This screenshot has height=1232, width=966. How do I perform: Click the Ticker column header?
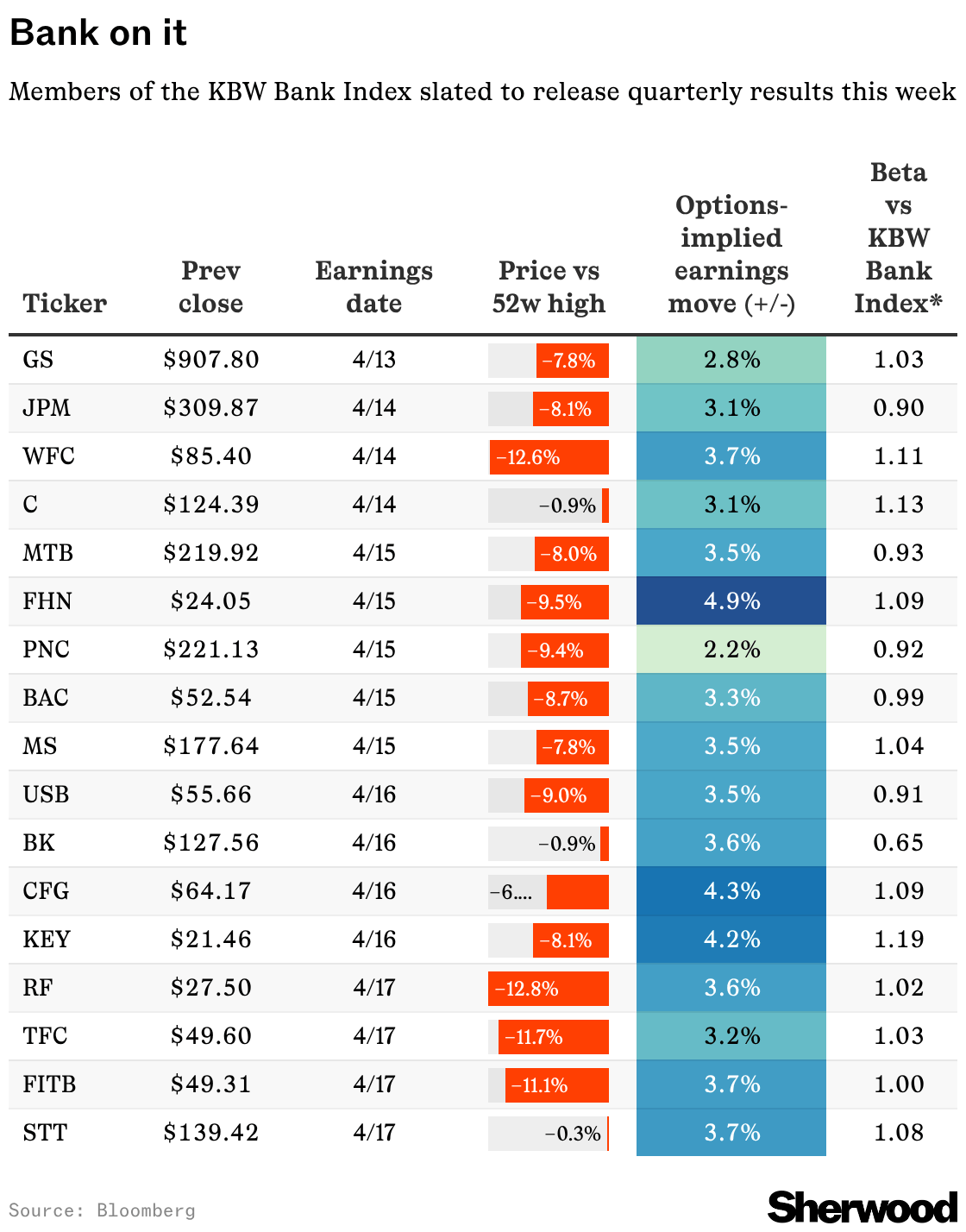(65, 304)
